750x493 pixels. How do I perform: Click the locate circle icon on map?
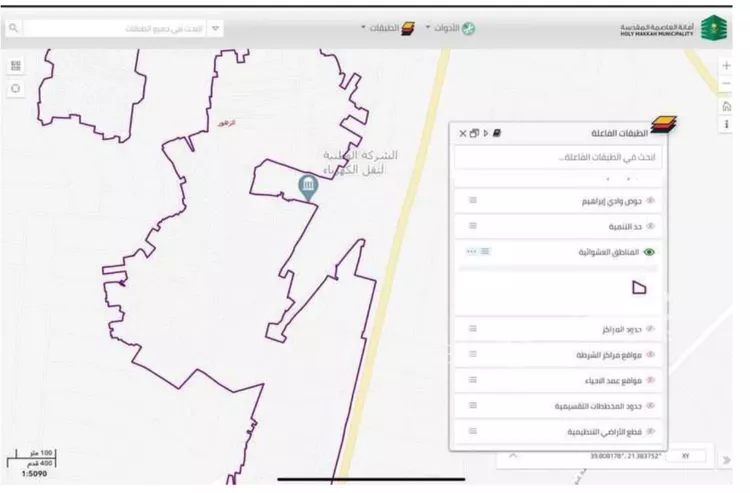point(16,88)
